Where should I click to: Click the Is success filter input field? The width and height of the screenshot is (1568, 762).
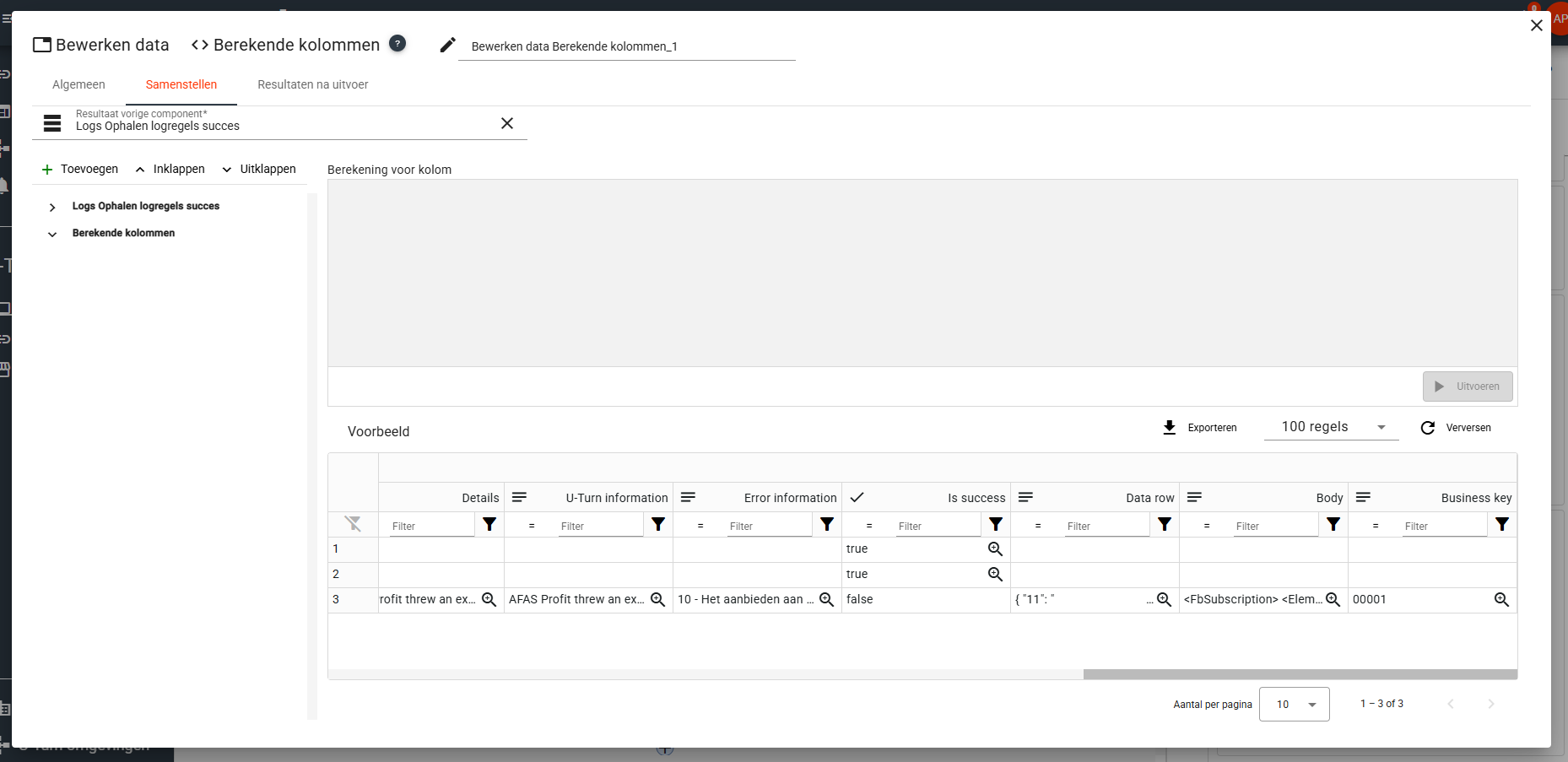(937, 526)
